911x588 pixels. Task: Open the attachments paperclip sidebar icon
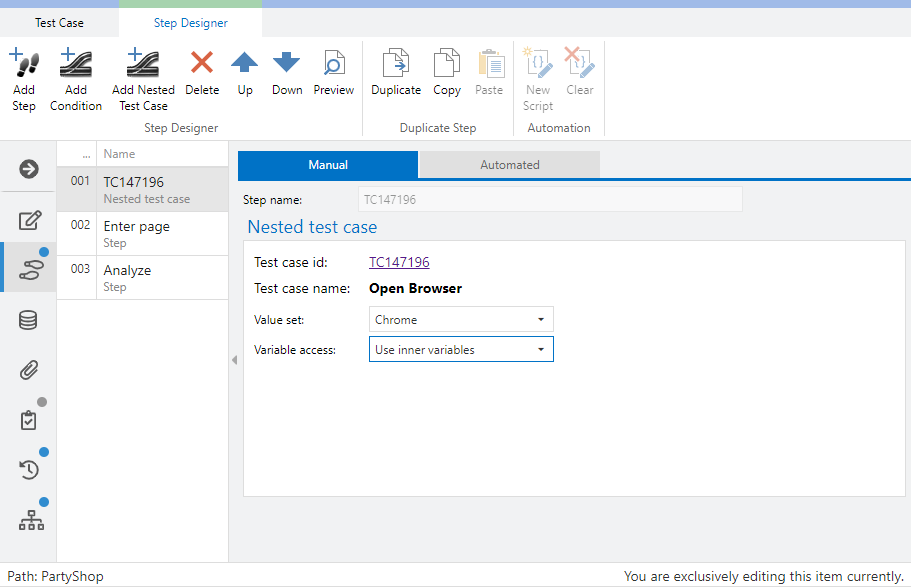coord(29,371)
